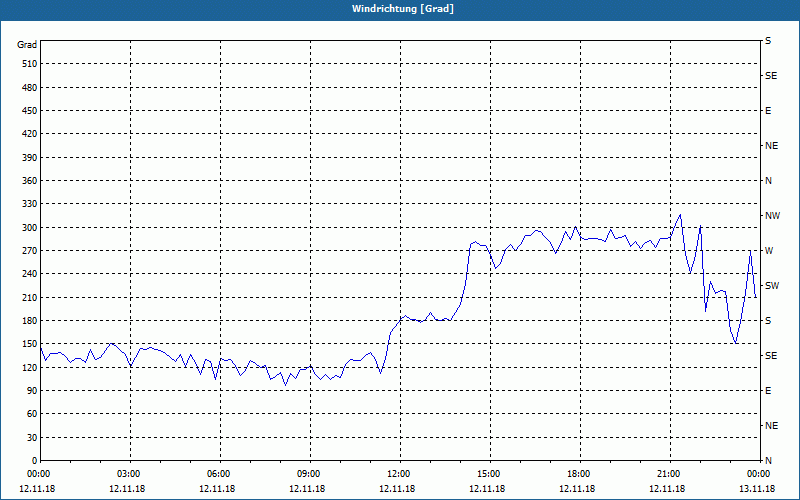Screen dimensions: 800x500
Task: Click the E compass label level with 450
Action: point(768,111)
